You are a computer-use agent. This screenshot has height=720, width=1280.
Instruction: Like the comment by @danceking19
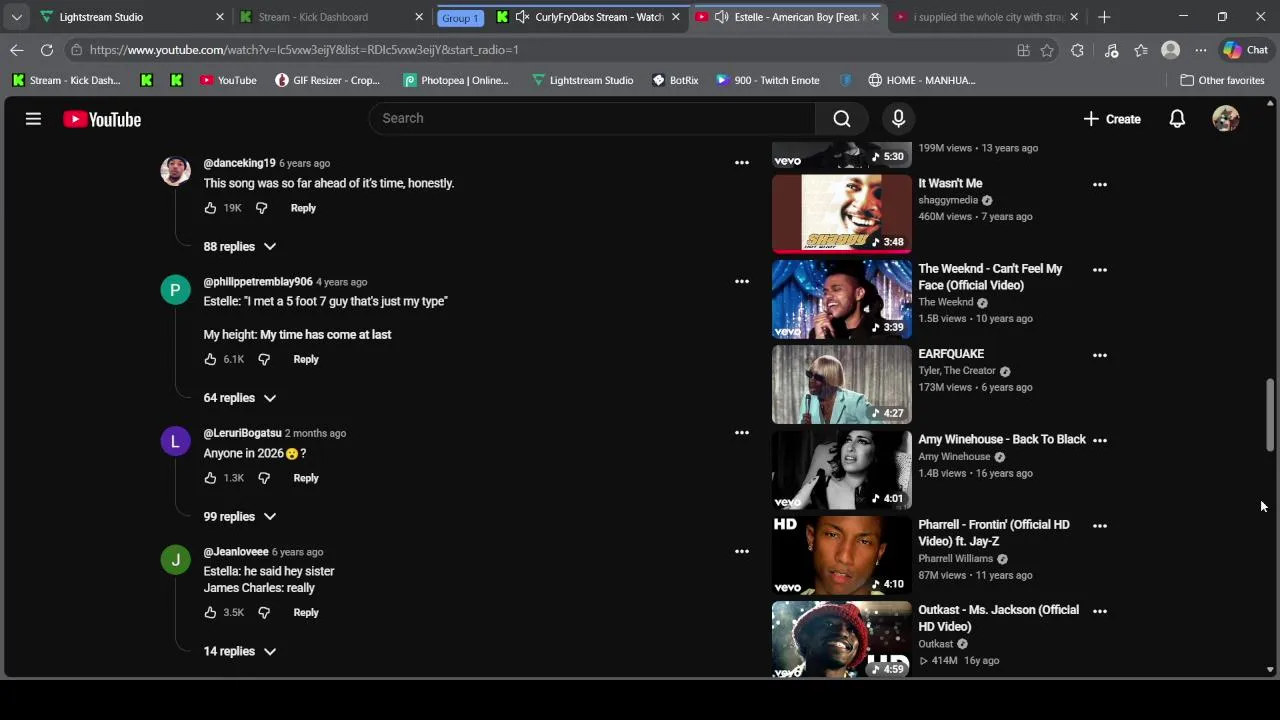(x=210, y=208)
